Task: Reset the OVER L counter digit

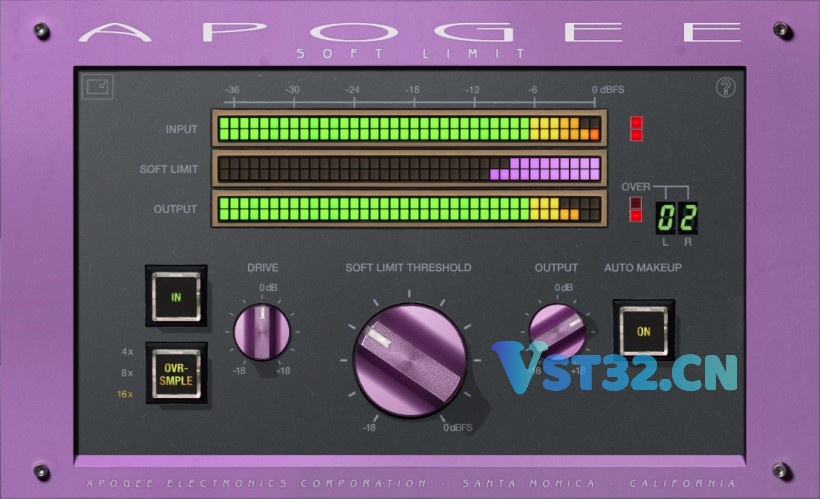Action: [x=665, y=218]
